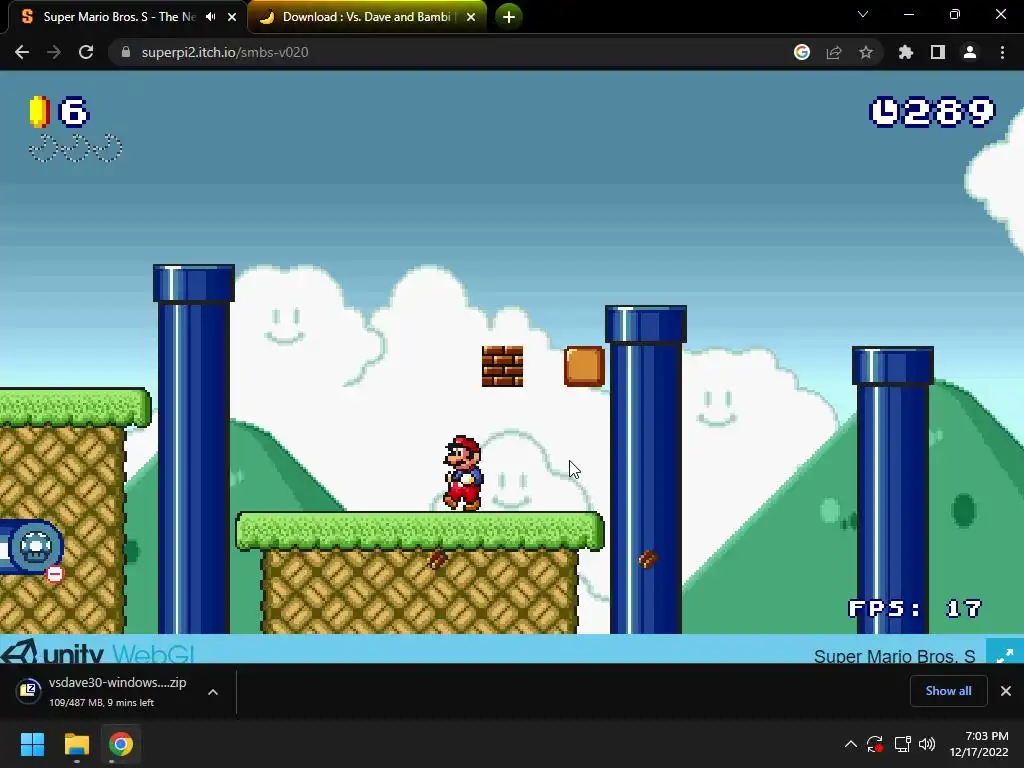The image size is (1024, 768).
Task: Click the brick block in game
Action: [502, 366]
